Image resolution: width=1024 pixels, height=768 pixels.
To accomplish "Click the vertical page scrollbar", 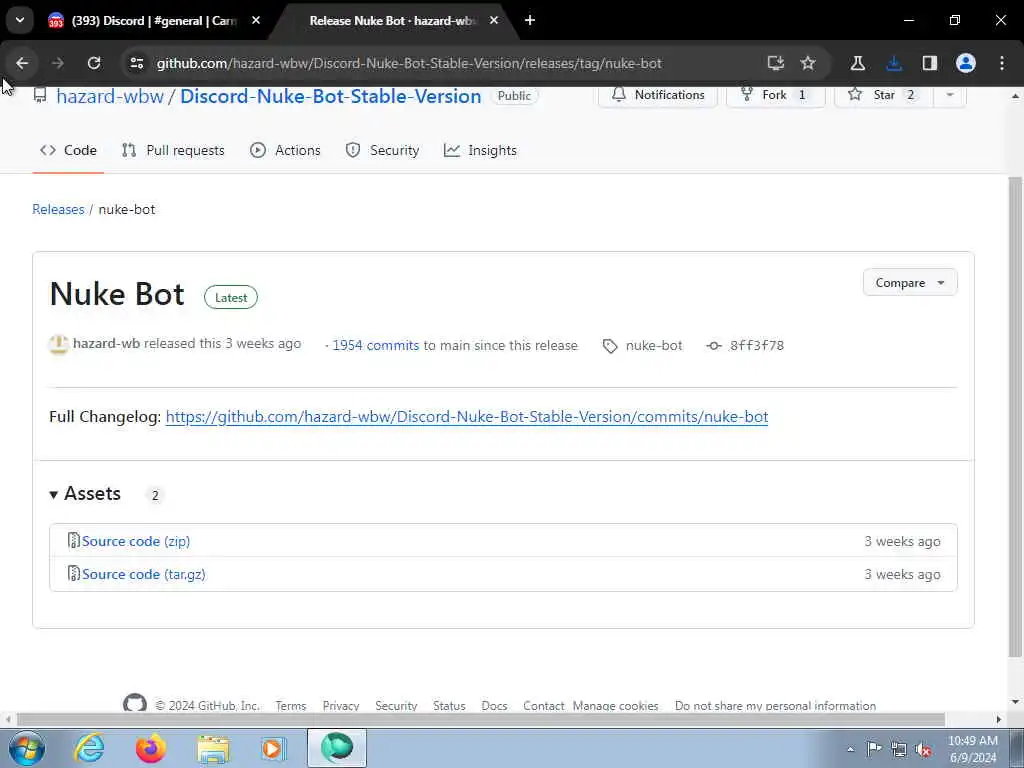I will point(1015,416).
